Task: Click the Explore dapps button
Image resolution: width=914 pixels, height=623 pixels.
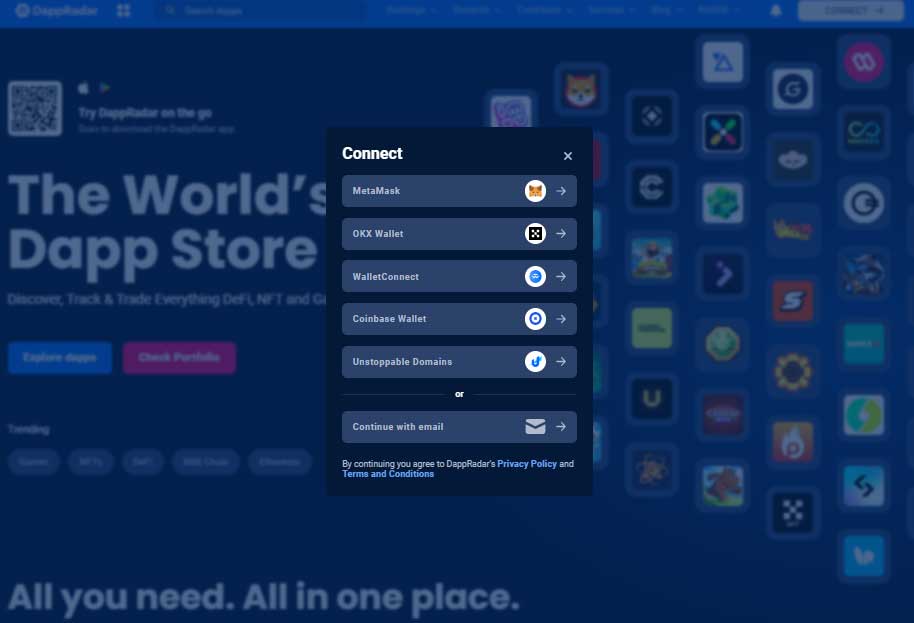Action: (60, 357)
